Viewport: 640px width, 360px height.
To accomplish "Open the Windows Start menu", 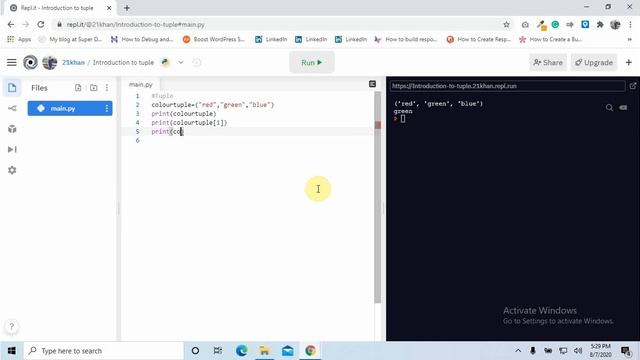I will point(11,351).
